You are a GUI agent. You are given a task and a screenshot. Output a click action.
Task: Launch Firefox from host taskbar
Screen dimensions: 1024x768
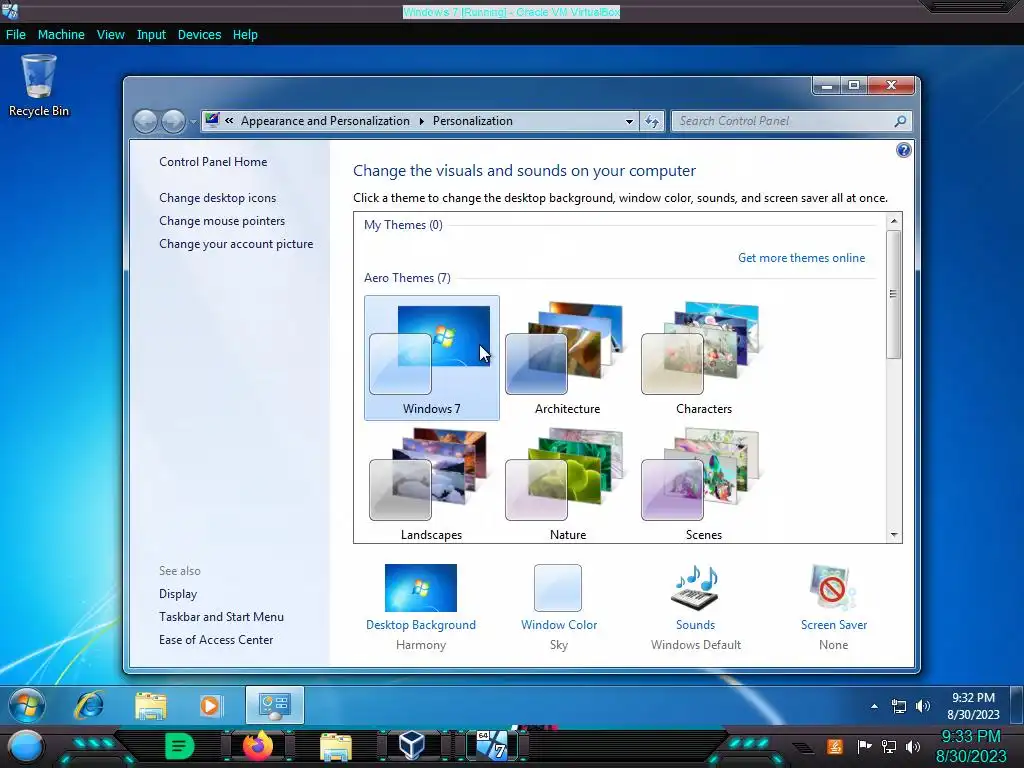[257, 746]
